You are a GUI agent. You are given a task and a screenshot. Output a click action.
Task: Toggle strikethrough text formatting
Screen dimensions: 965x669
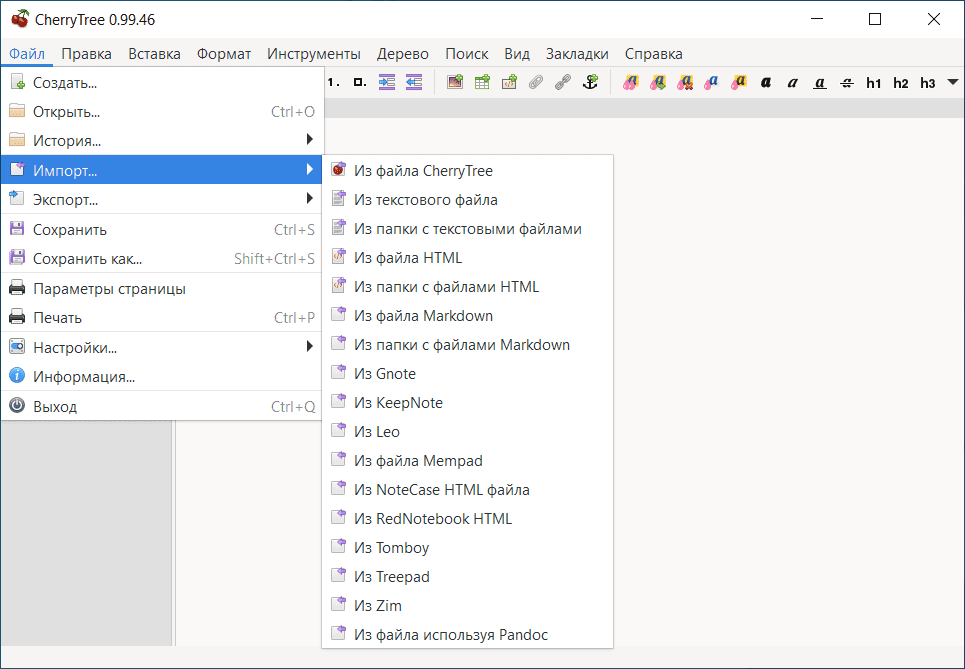pos(847,82)
